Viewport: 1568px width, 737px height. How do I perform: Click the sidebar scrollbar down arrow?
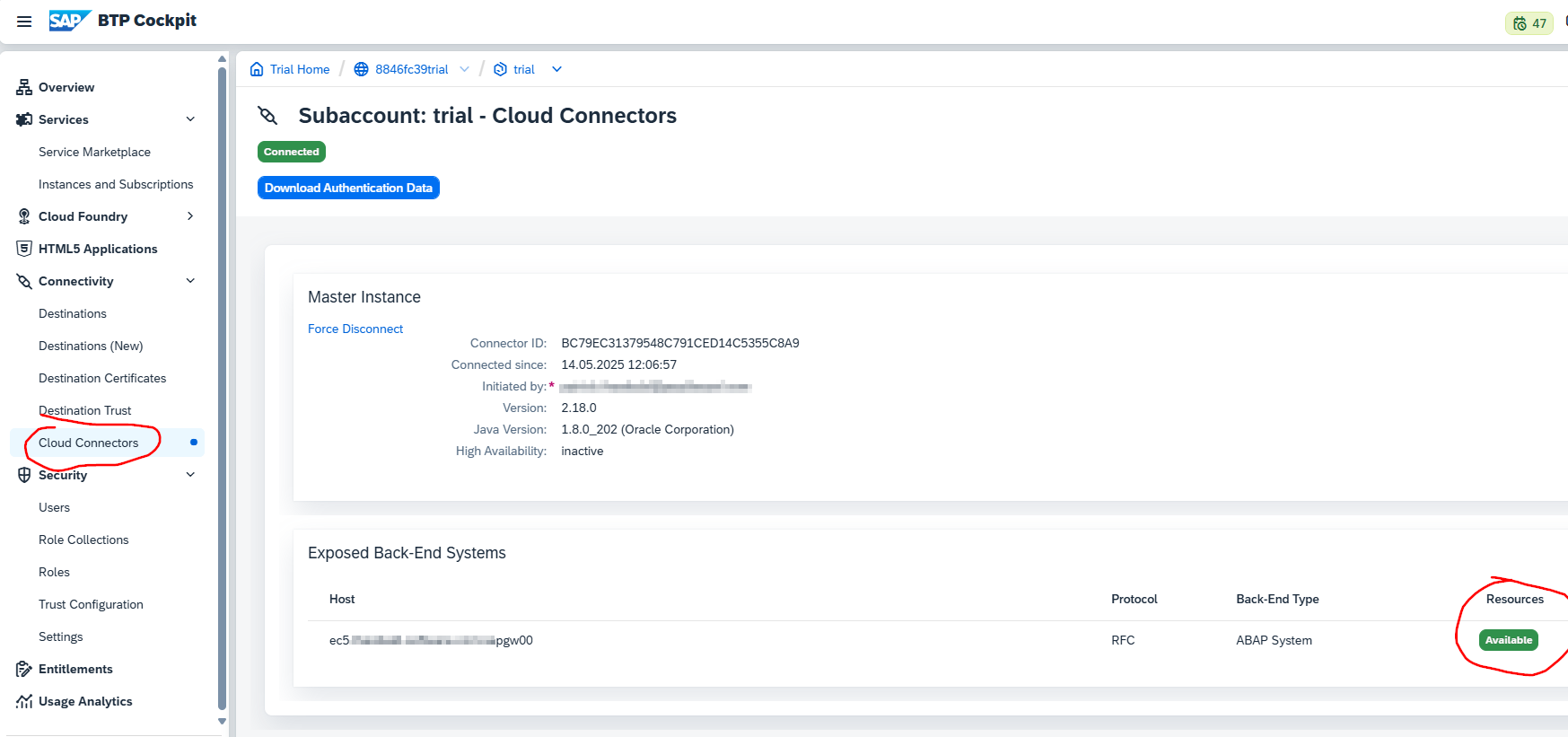coord(222,721)
